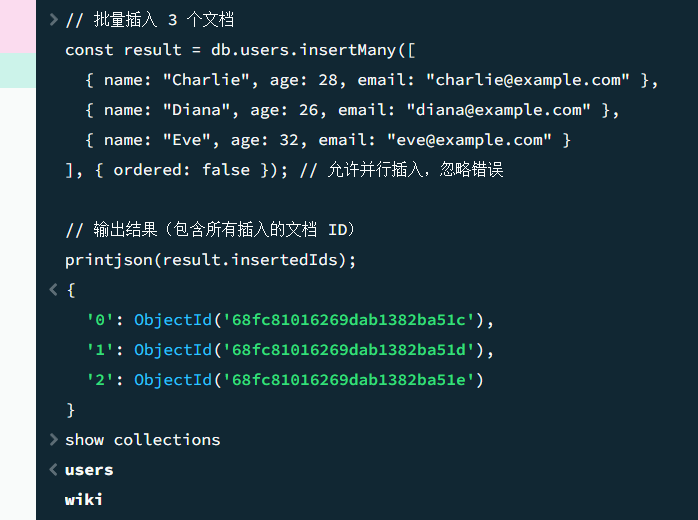The image size is (698, 520).
Task: Click the ObjectId ending in 51e
Action: tap(308, 380)
